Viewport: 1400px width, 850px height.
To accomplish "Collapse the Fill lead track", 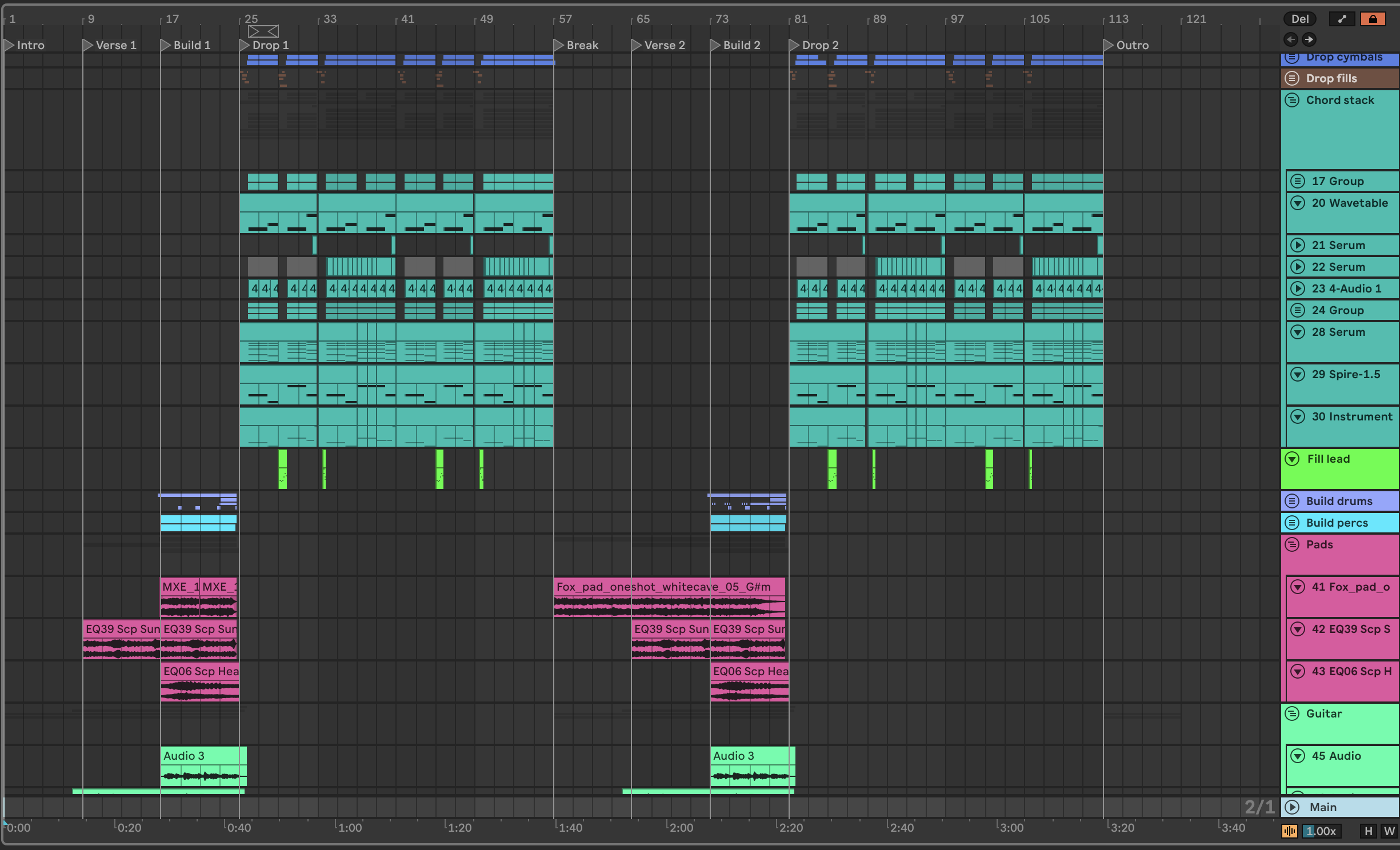I will click(x=1292, y=459).
